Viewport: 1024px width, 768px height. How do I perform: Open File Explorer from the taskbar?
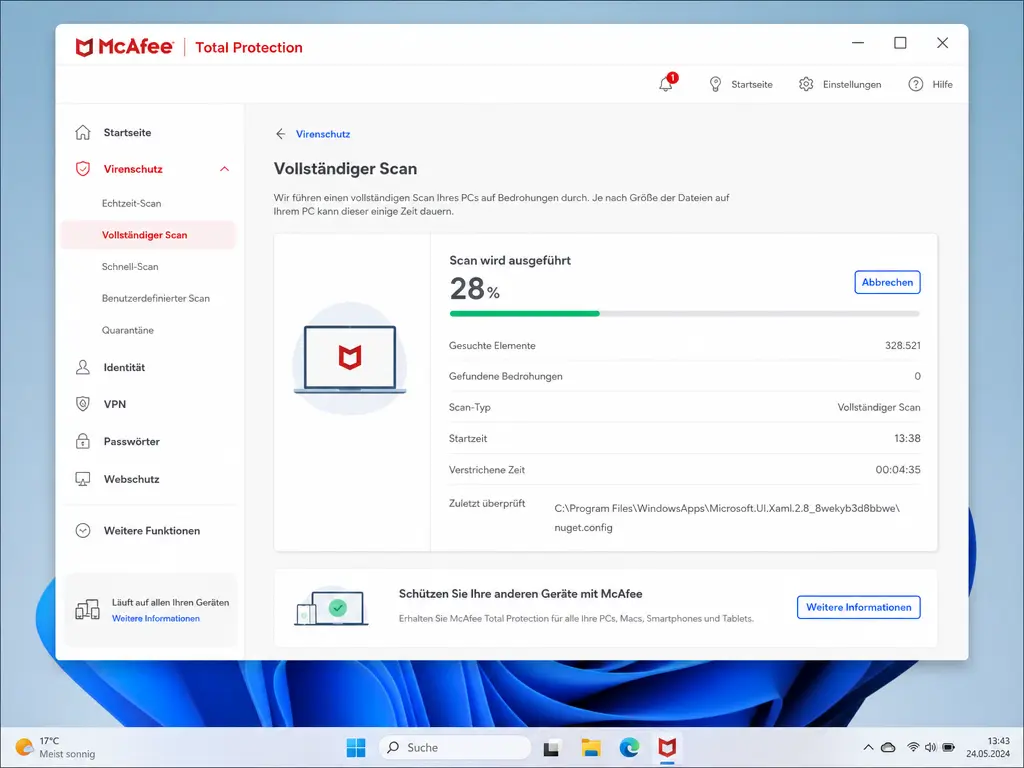(x=591, y=748)
